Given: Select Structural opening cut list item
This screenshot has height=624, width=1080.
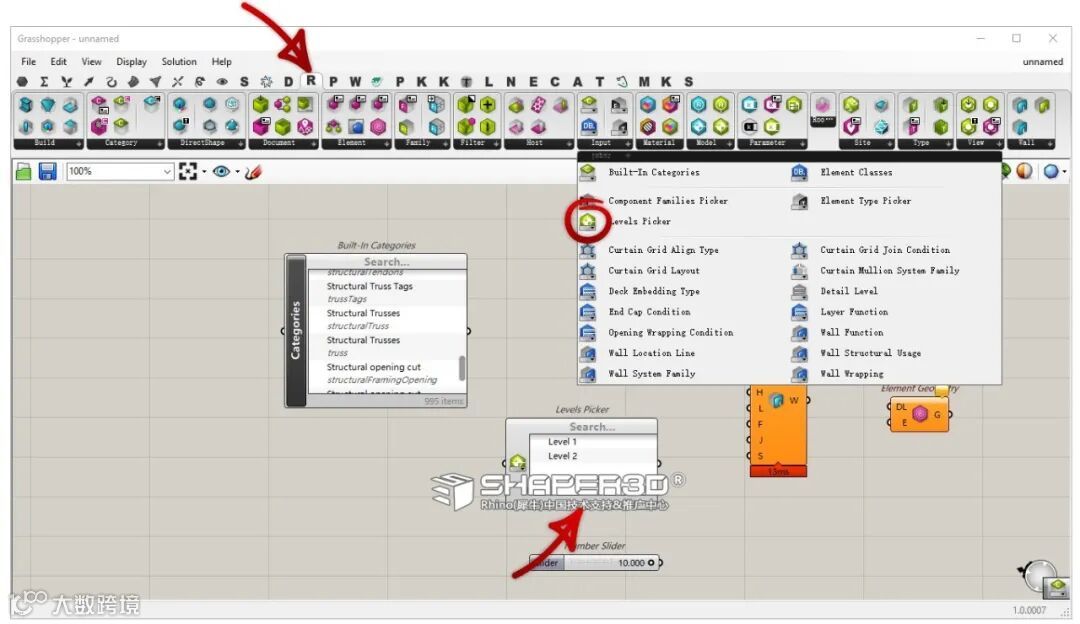Looking at the screenshot, I should (x=373, y=367).
